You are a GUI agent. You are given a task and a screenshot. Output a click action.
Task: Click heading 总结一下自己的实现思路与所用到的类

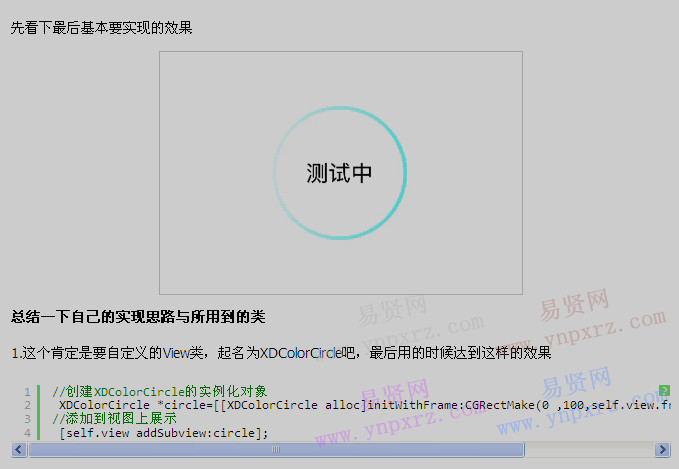[x=138, y=317]
